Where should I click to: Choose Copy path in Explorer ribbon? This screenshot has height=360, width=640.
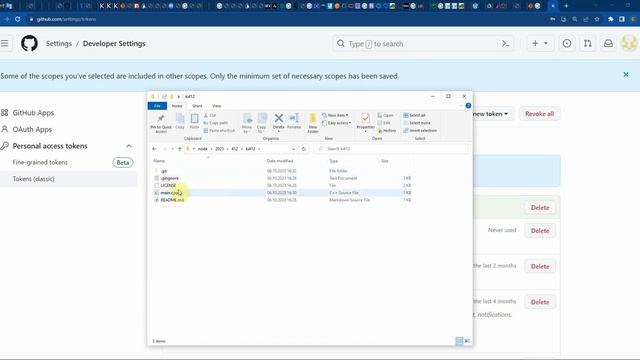(x=216, y=123)
